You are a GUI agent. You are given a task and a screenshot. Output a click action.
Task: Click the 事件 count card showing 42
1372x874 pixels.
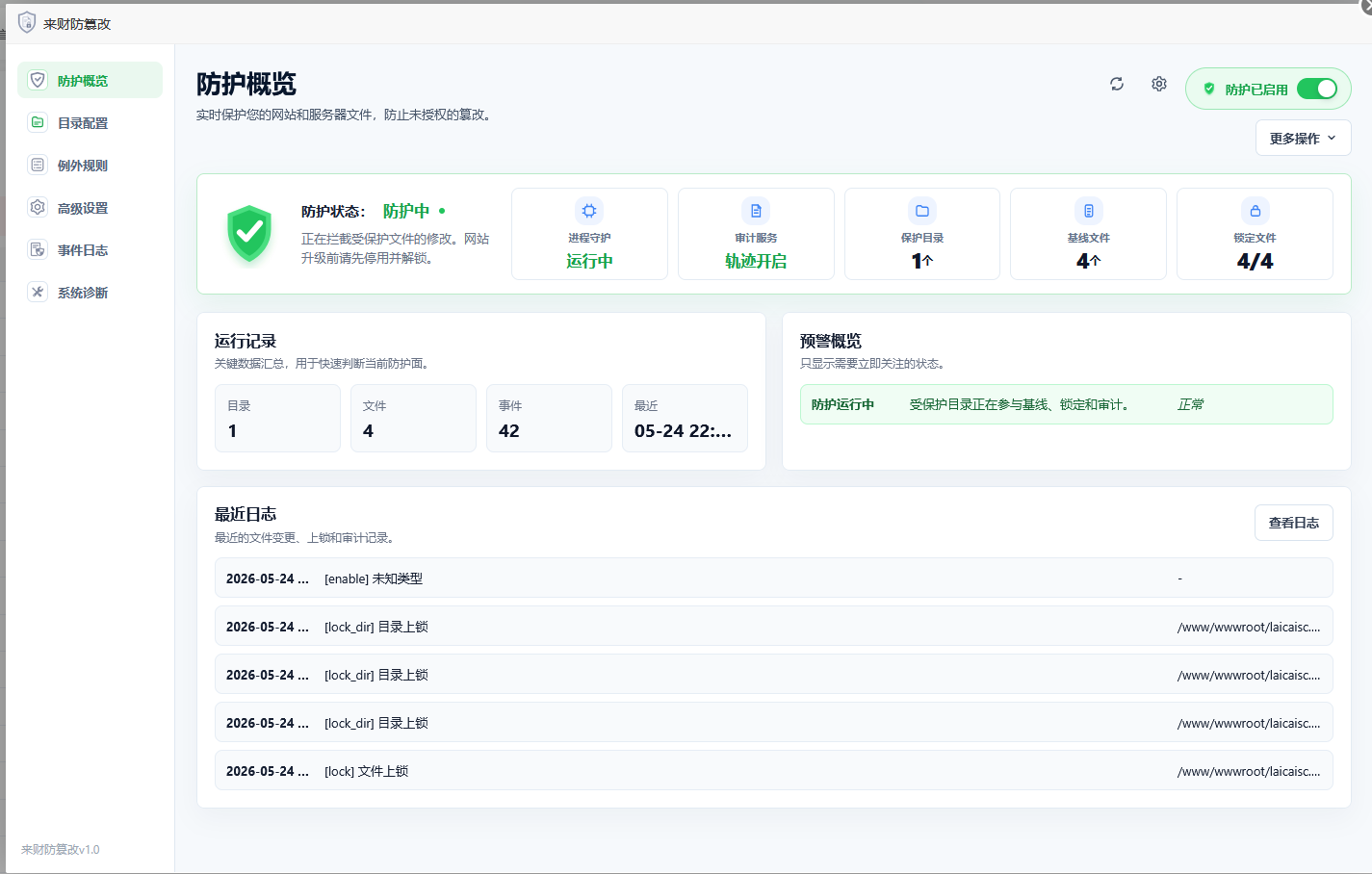(x=549, y=418)
